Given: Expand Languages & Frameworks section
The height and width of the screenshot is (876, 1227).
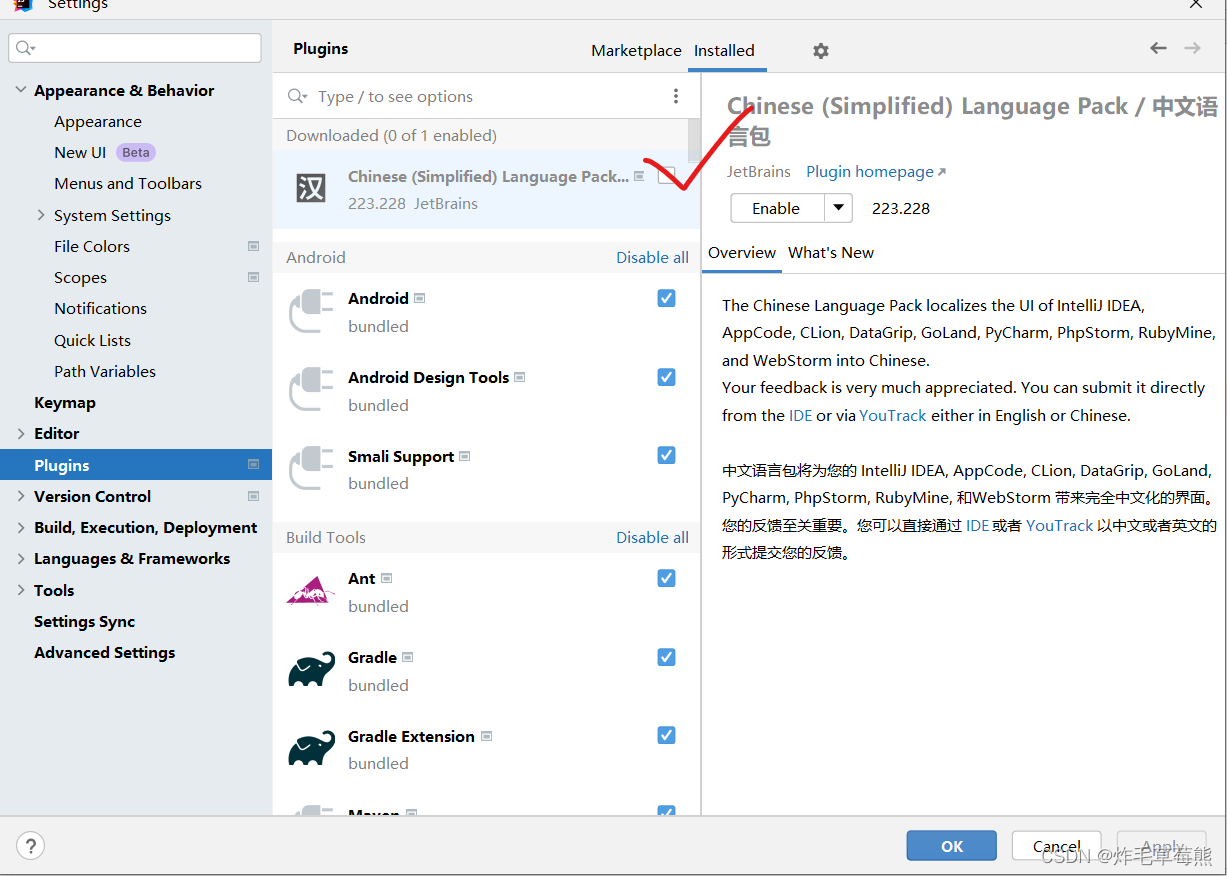Looking at the screenshot, I should (21, 558).
